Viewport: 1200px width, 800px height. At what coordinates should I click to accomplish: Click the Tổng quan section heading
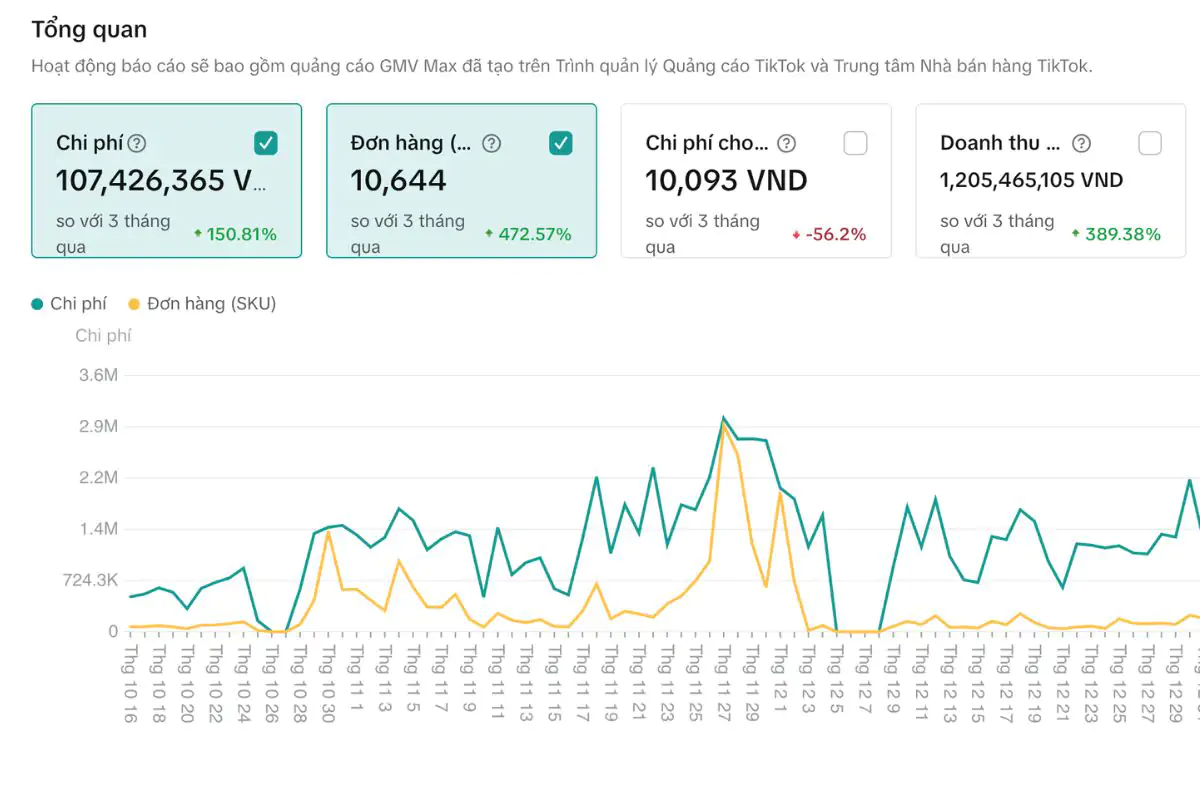(x=89, y=30)
